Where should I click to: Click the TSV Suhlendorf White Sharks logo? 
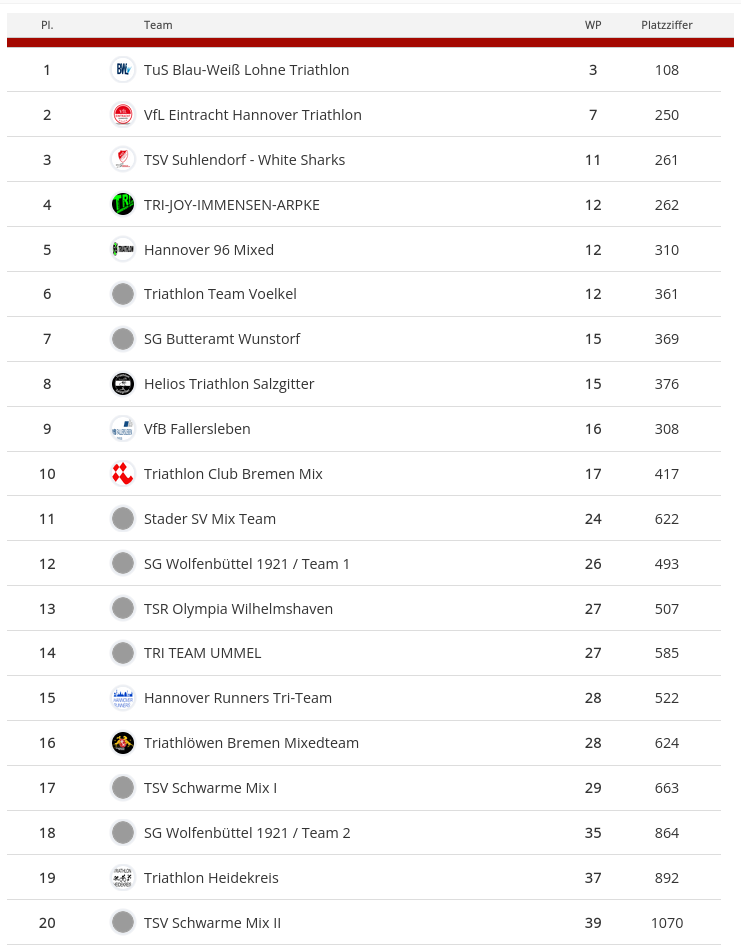click(x=123, y=160)
